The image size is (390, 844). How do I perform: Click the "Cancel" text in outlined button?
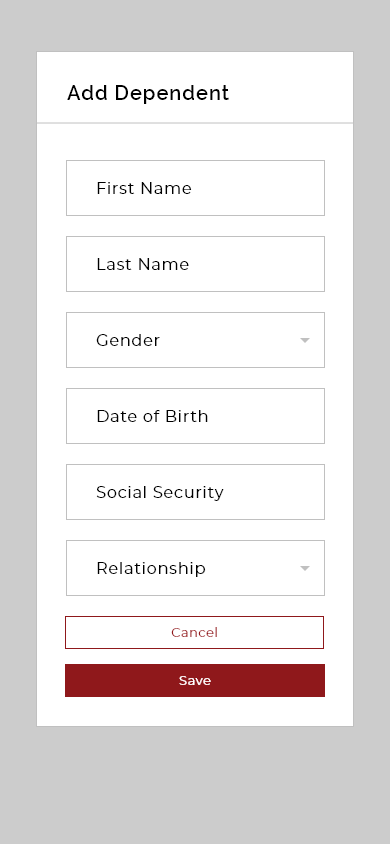coord(194,632)
